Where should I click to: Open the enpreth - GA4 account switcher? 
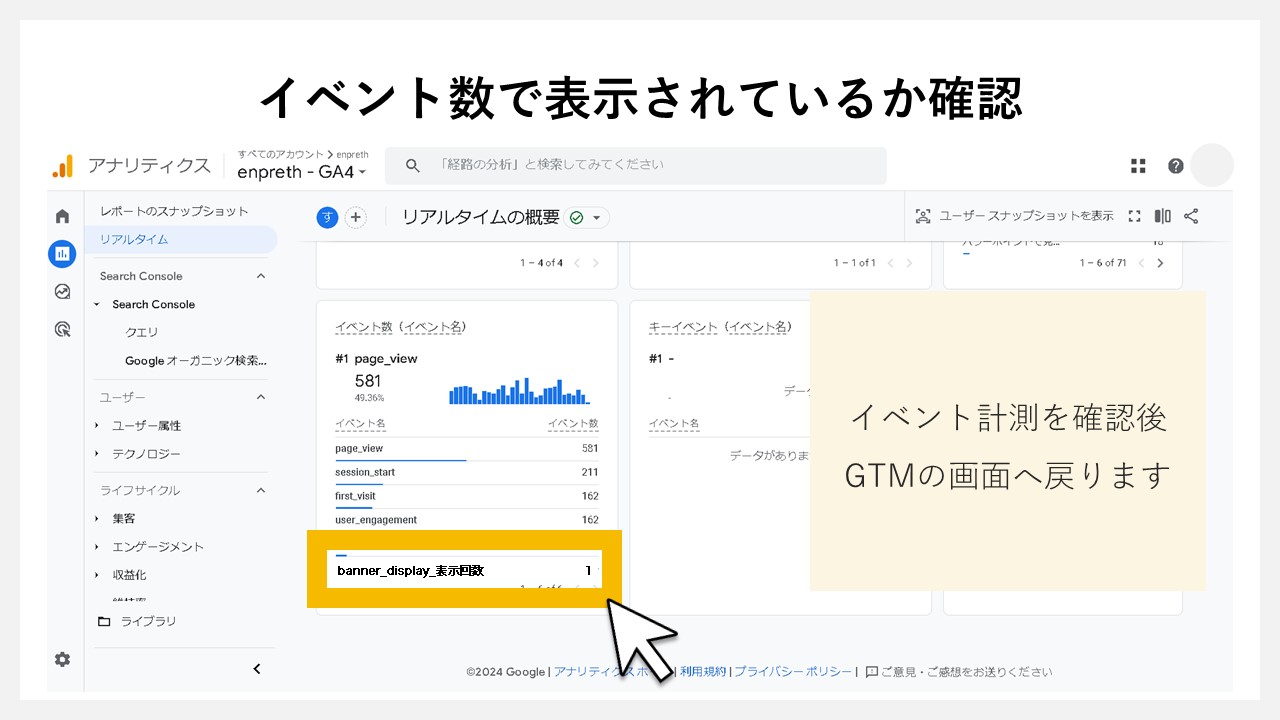coord(300,171)
